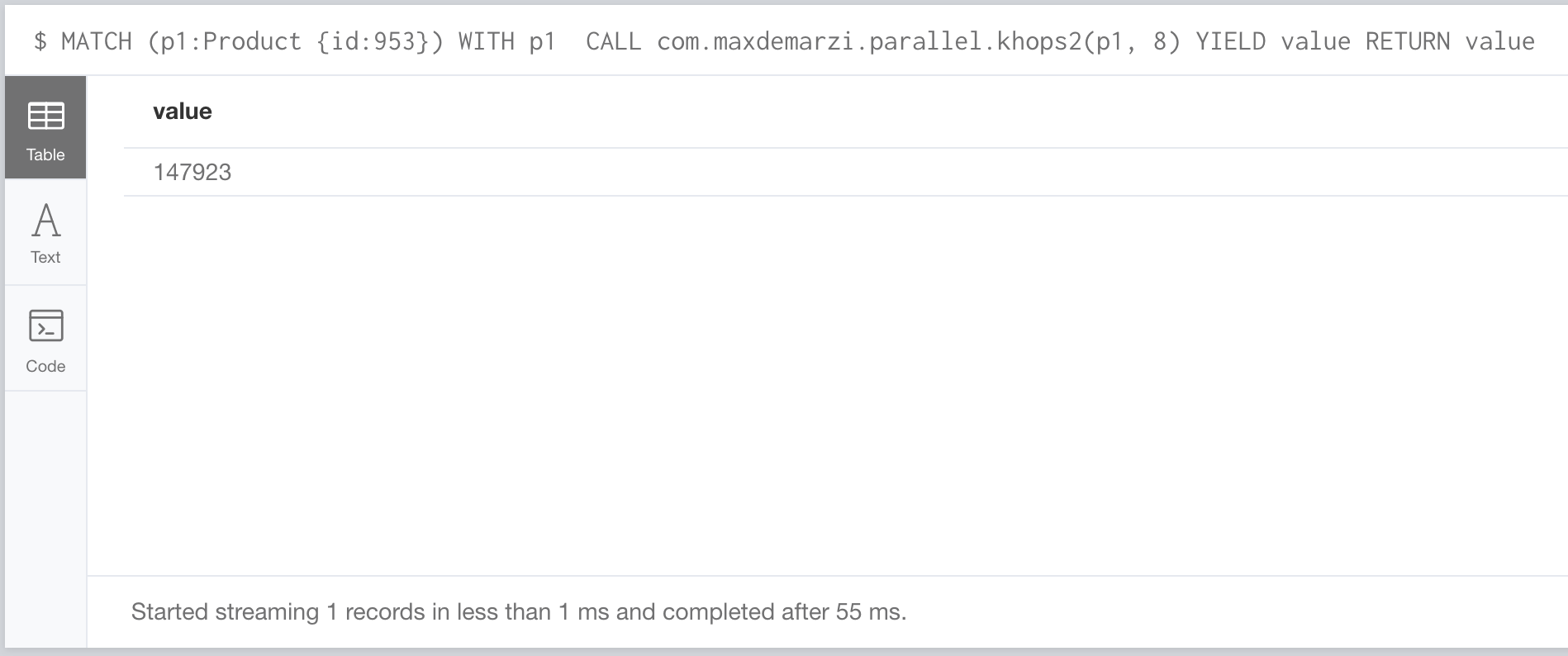Select the 147923 result cell

pyautogui.click(x=192, y=173)
